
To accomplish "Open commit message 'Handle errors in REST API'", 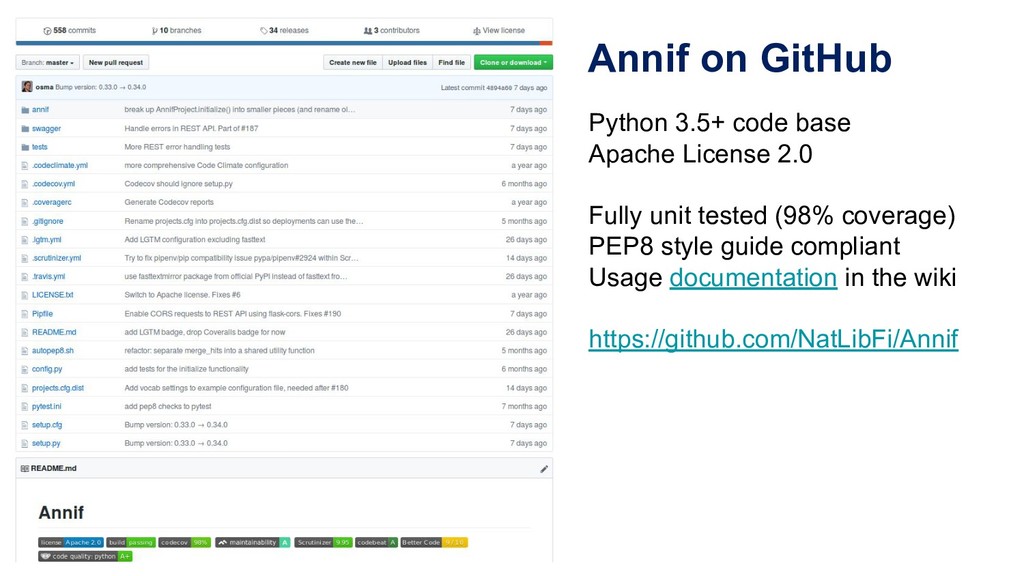I will (191, 129).
